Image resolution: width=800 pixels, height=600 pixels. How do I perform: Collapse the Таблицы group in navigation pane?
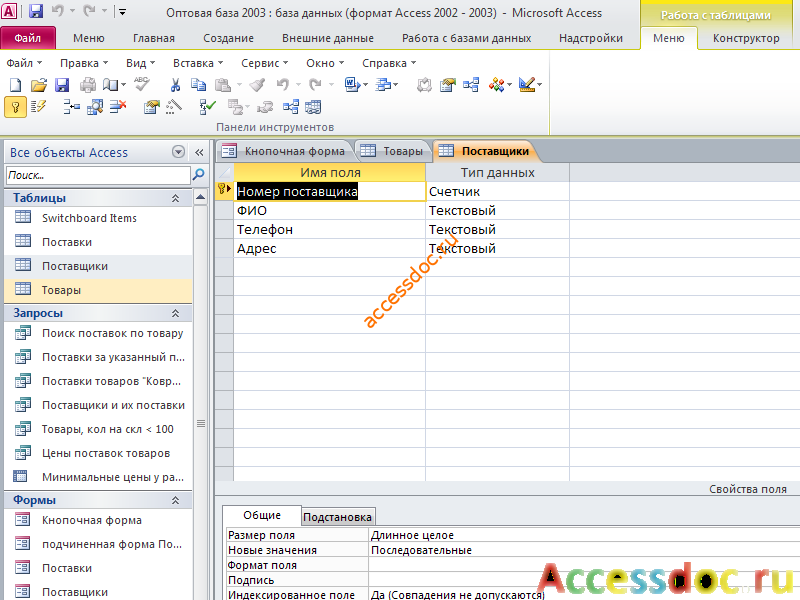(x=176, y=198)
